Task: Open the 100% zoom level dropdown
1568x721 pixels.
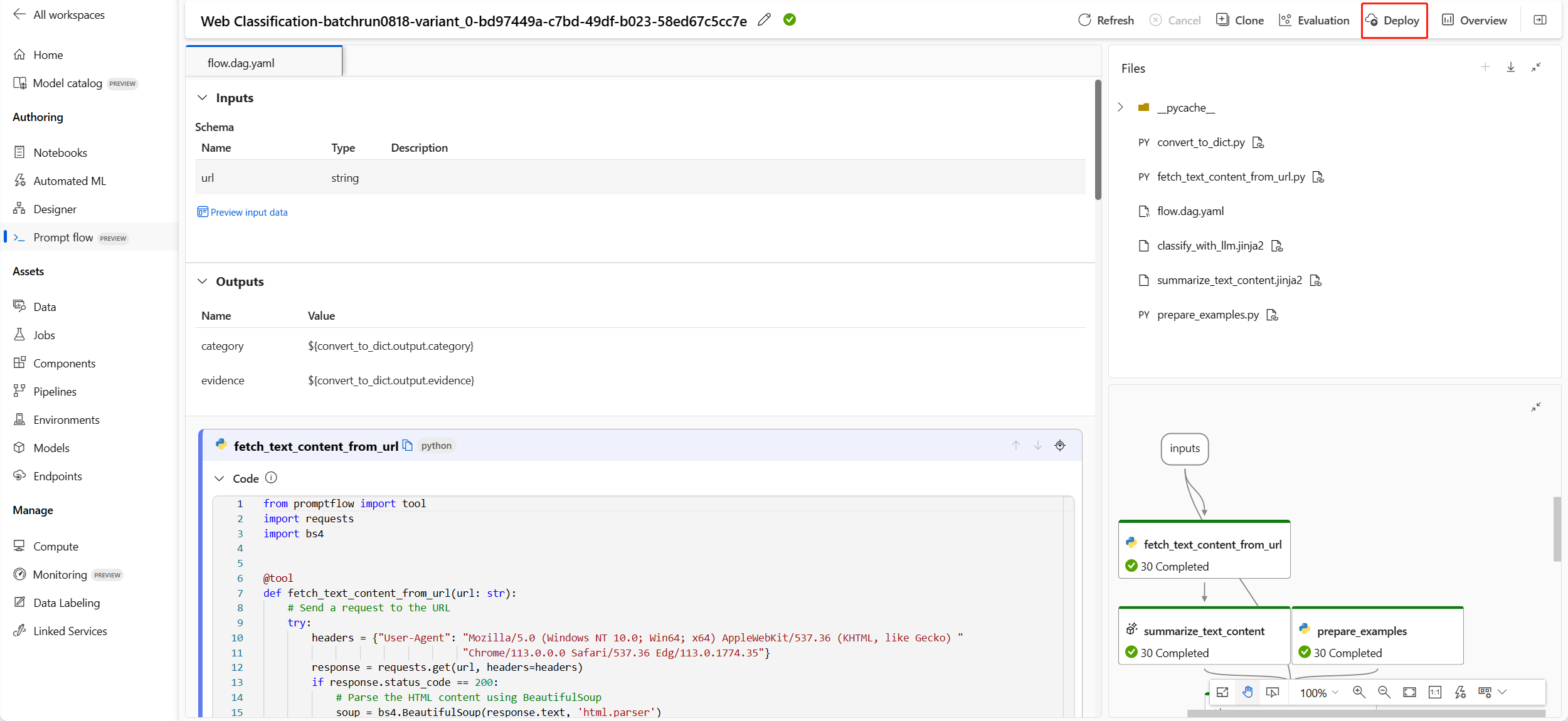Action: (1319, 693)
